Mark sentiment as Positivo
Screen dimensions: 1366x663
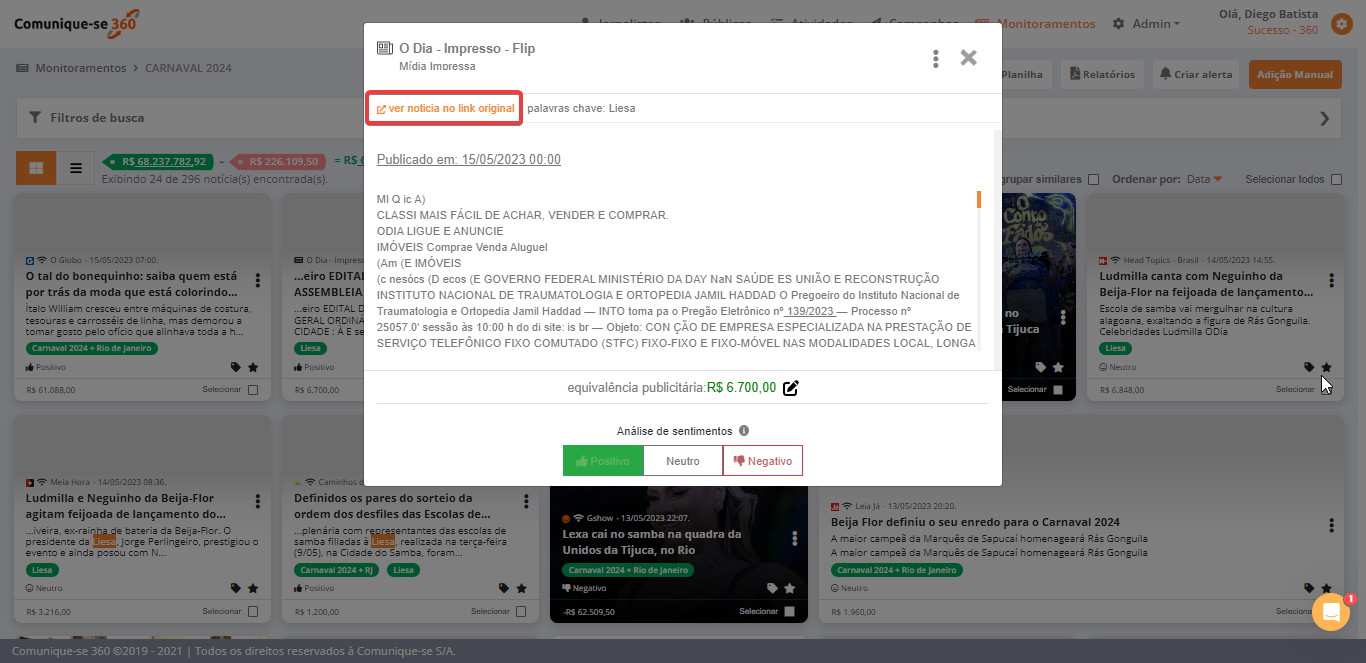point(603,461)
